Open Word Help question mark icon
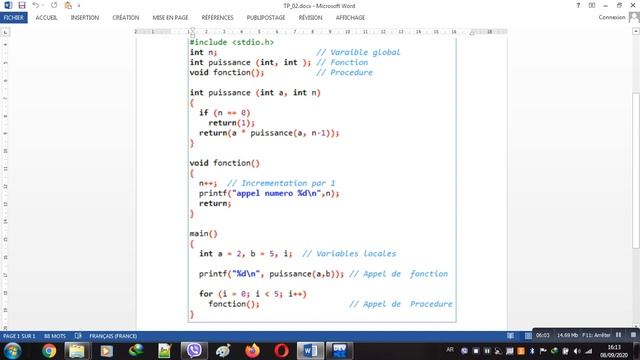 pos(578,5)
